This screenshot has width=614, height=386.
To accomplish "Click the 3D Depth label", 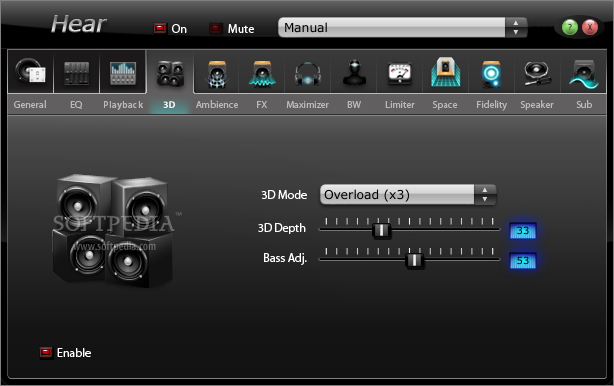I will coord(282,228).
